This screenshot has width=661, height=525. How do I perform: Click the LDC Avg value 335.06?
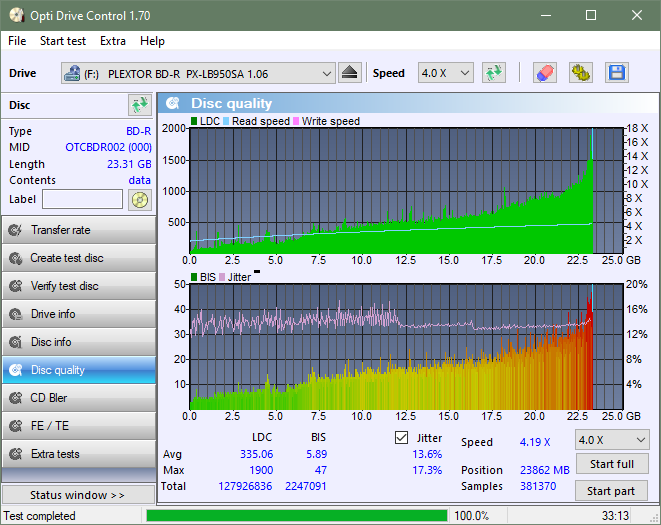(257, 454)
